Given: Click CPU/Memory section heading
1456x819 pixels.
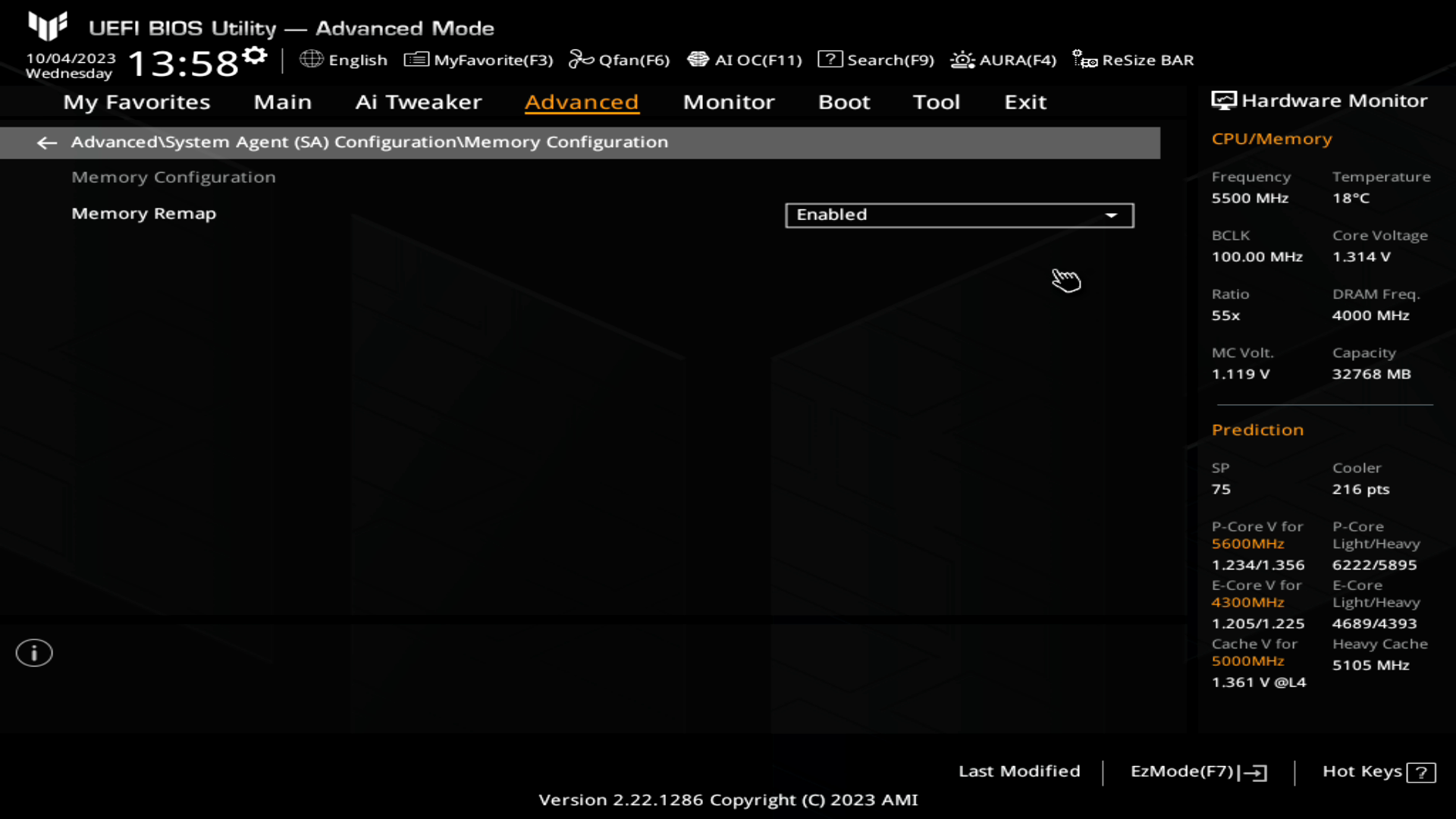Looking at the screenshot, I should point(1272,139).
